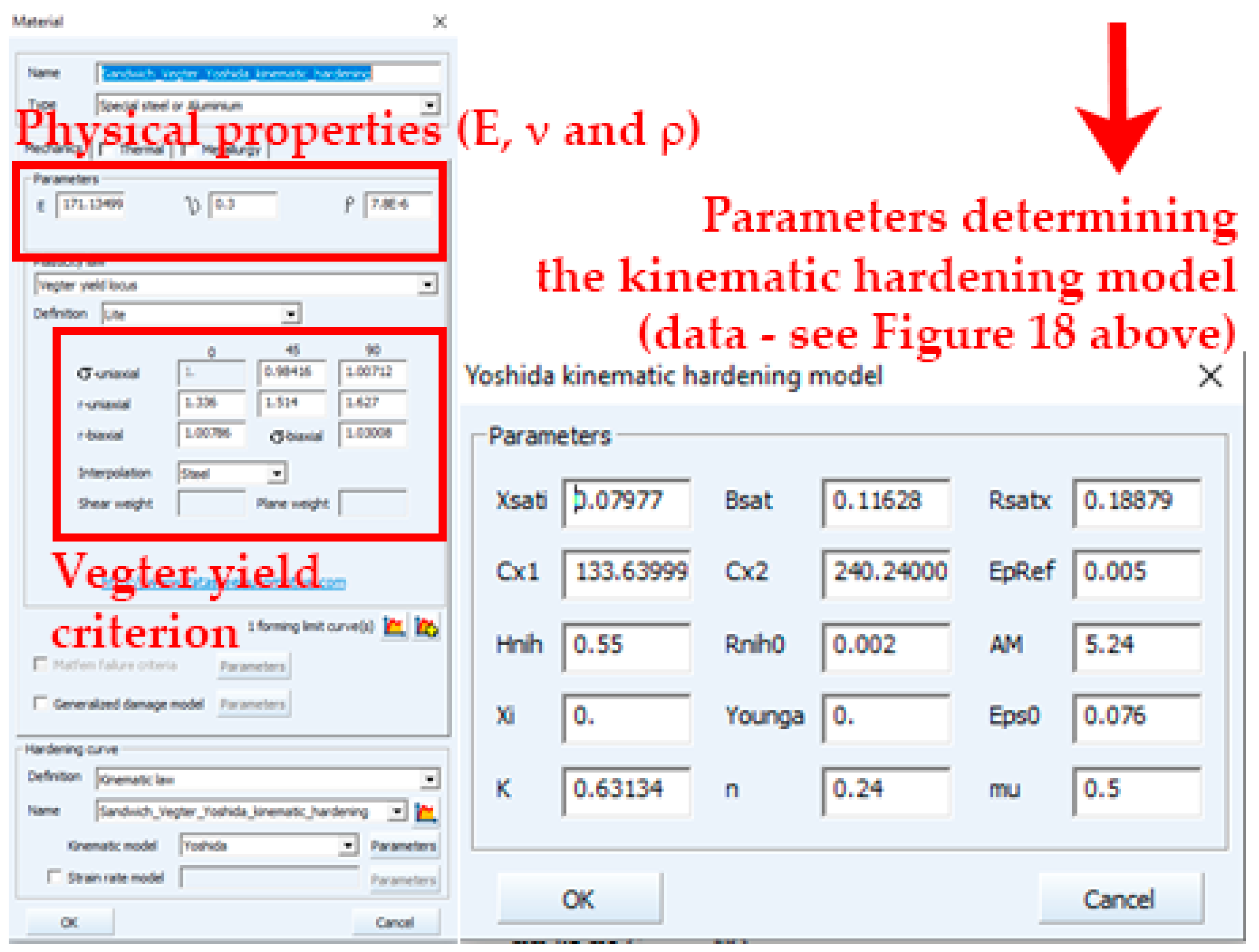Click the add forming limit curve icon

pos(426,627)
